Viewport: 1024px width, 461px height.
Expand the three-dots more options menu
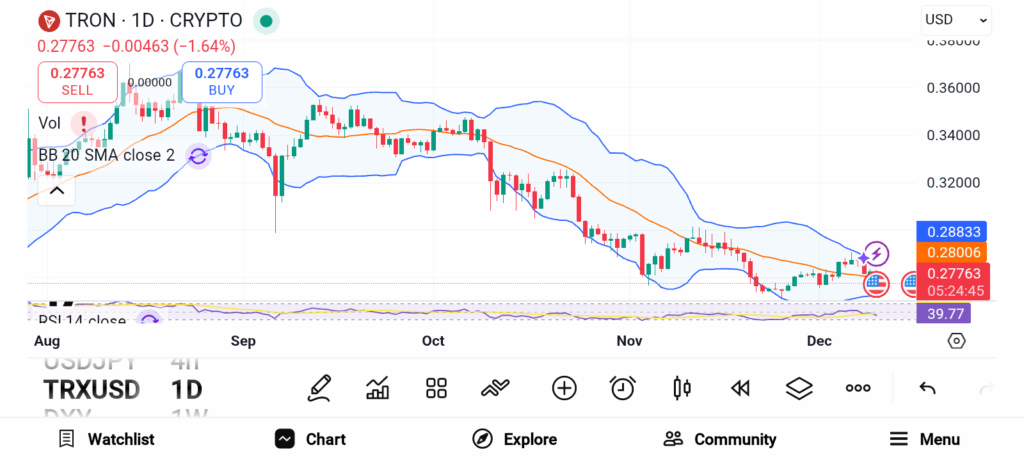point(858,388)
